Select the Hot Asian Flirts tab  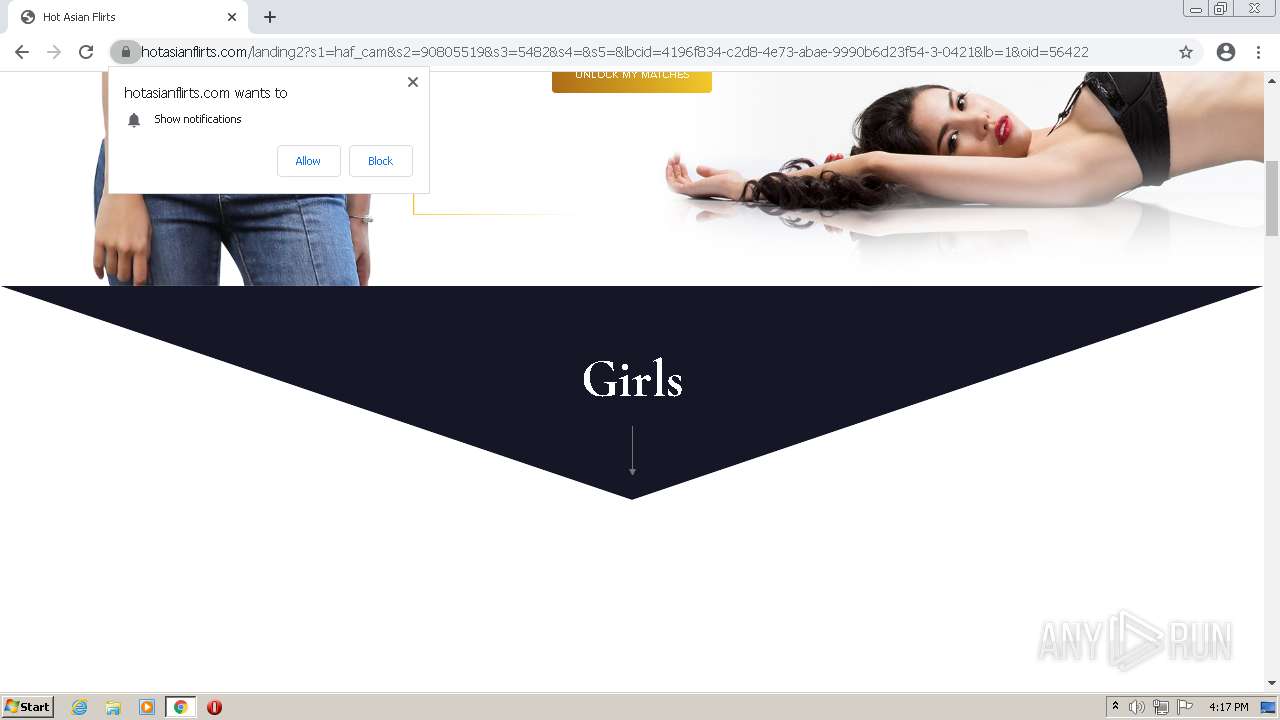point(127,17)
